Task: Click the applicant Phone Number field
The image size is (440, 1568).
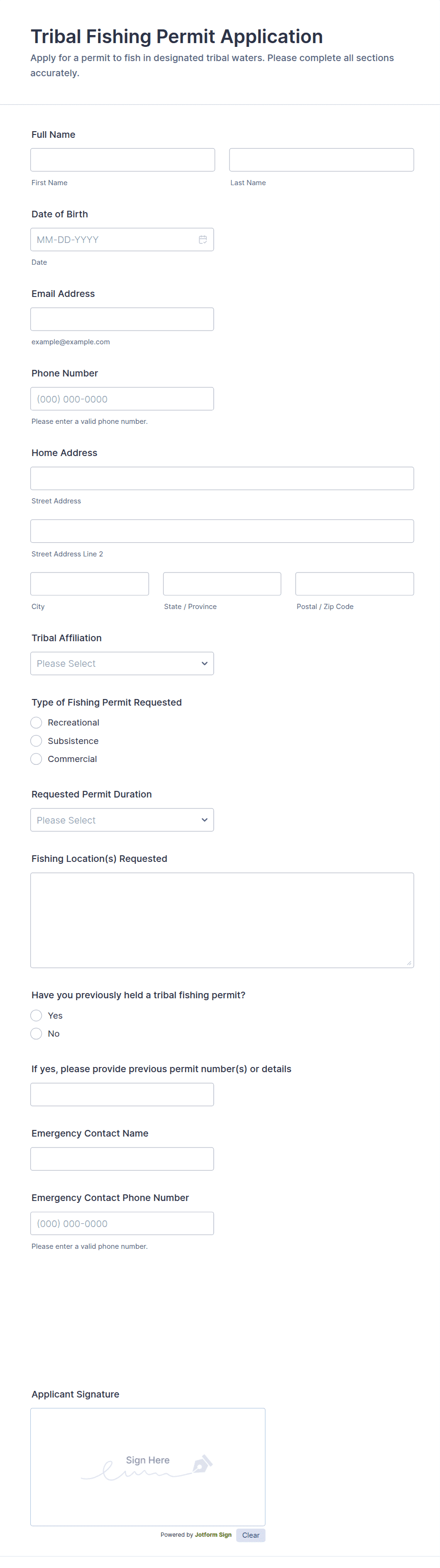Action: click(122, 399)
